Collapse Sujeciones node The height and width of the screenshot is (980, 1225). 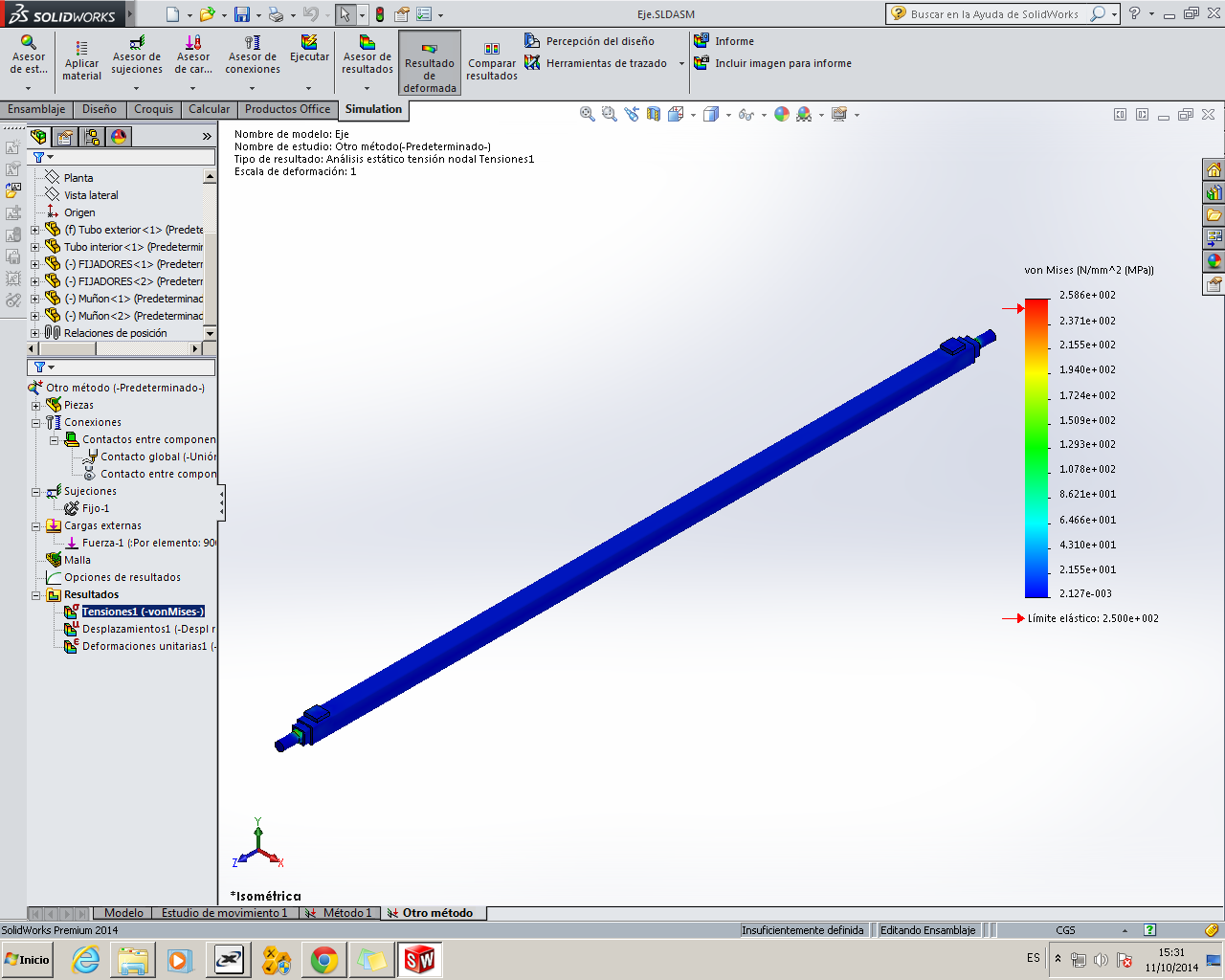tap(35, 492)
